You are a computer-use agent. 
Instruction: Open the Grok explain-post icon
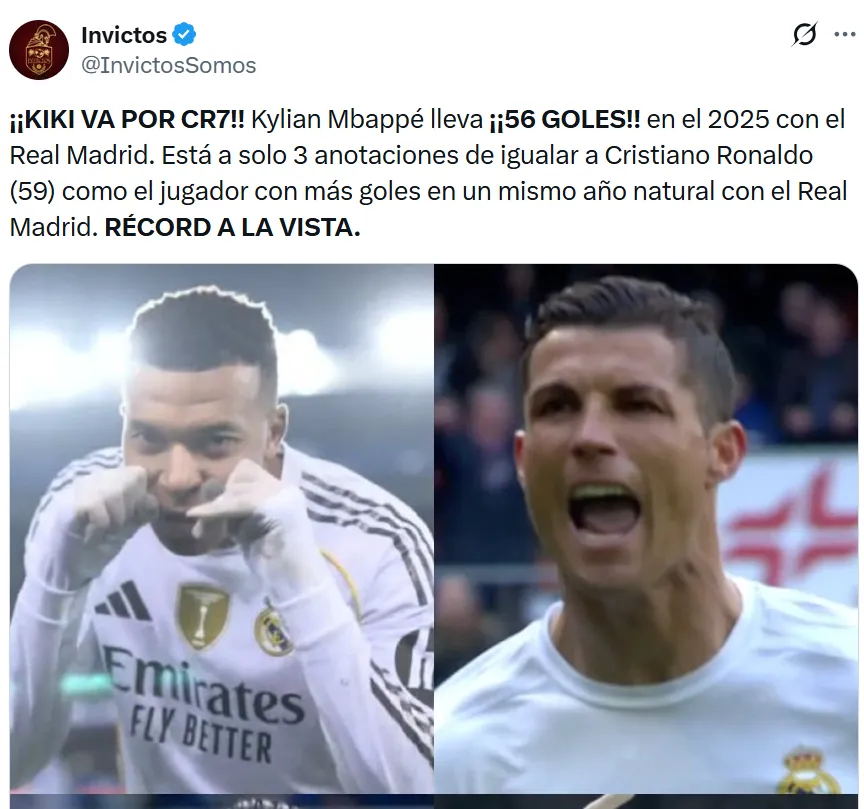[x=804, y=35]
